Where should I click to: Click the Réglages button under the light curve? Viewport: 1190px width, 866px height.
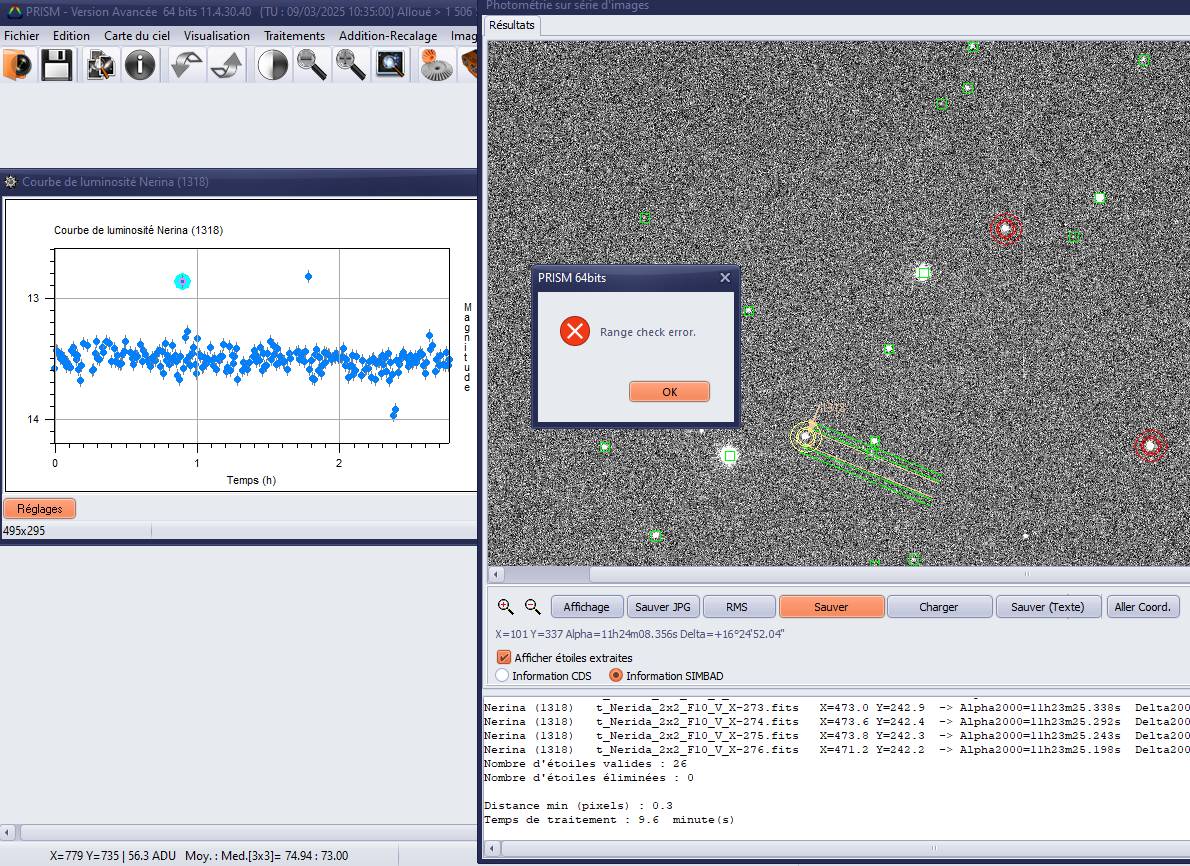[x=40, y=509]
